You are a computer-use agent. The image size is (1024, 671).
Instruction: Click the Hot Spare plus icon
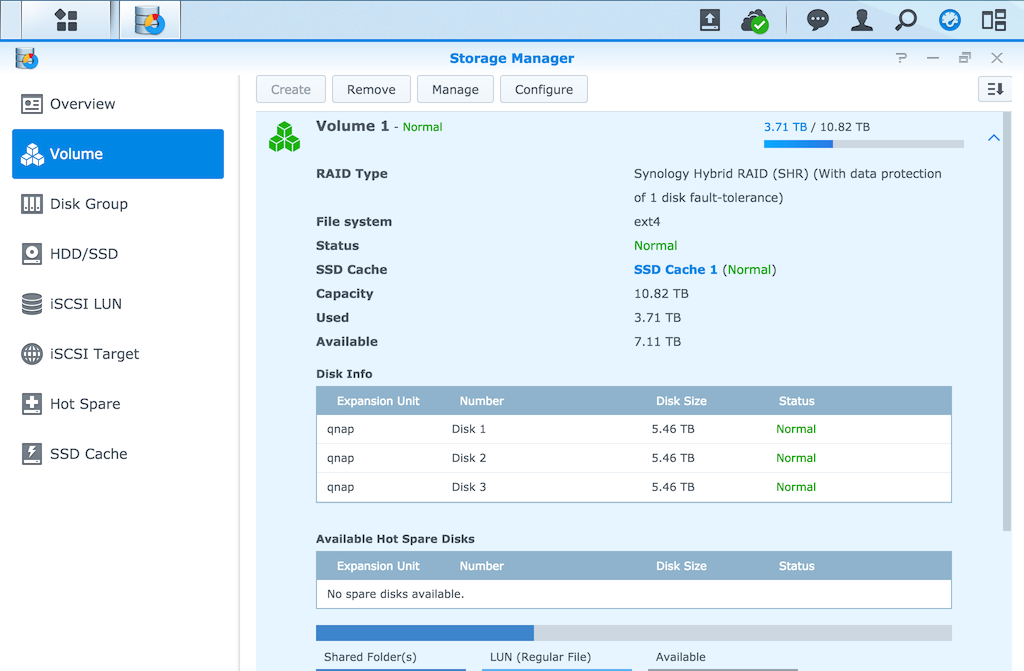point(31,404)
